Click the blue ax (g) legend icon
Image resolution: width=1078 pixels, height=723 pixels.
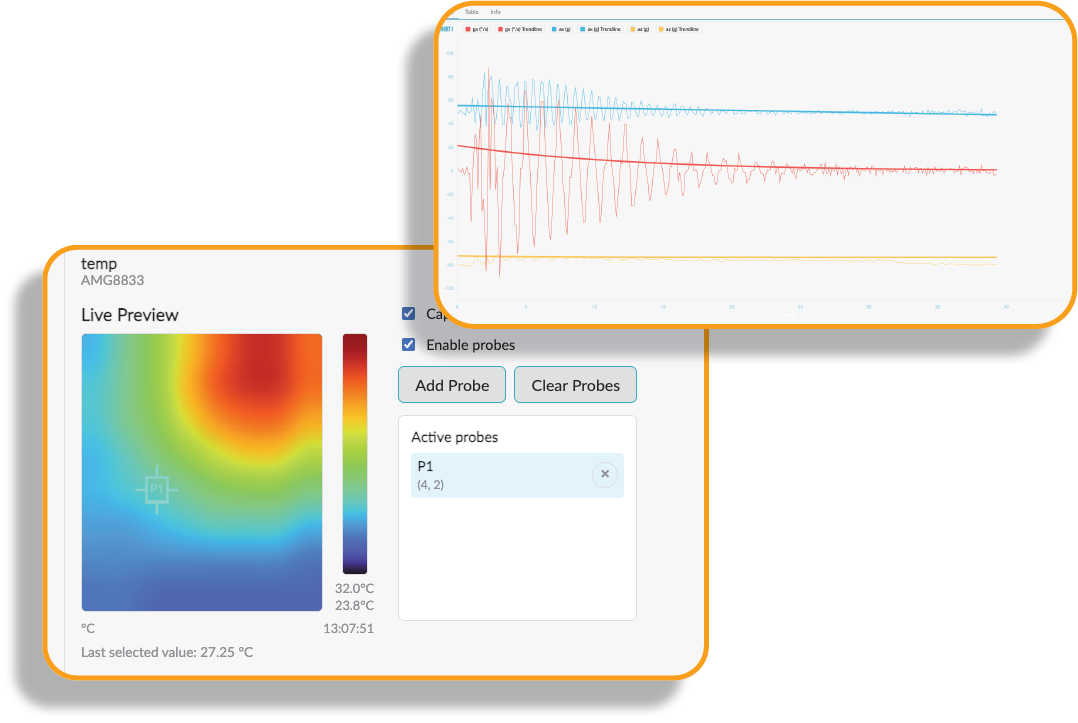coord(554,29)
